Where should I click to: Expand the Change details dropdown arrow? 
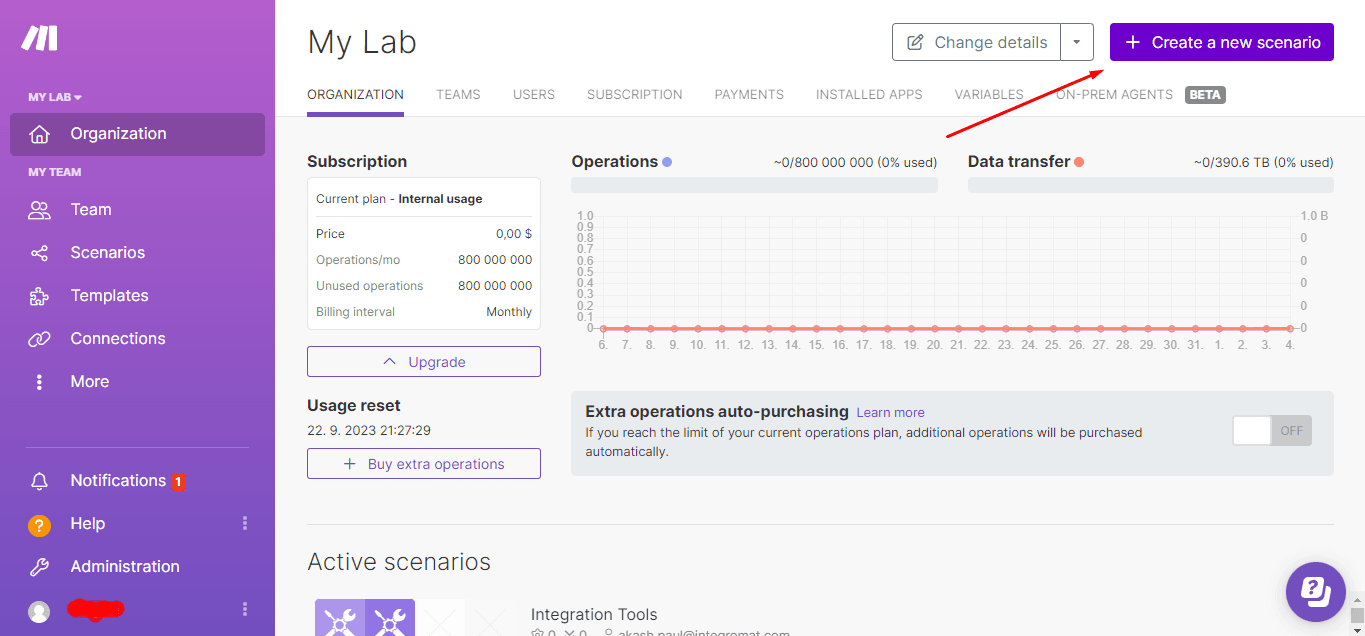1076,42
